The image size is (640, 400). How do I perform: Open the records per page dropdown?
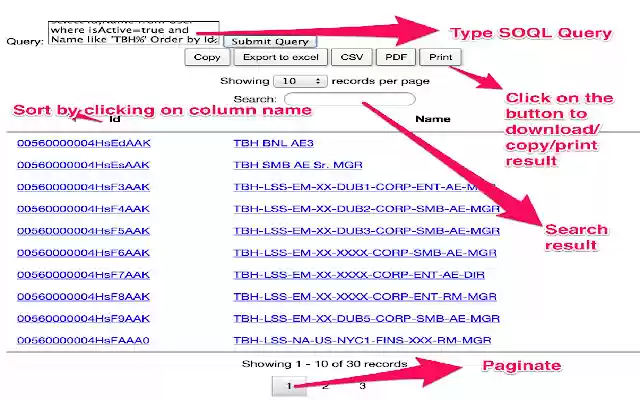[x=300, y=81]
